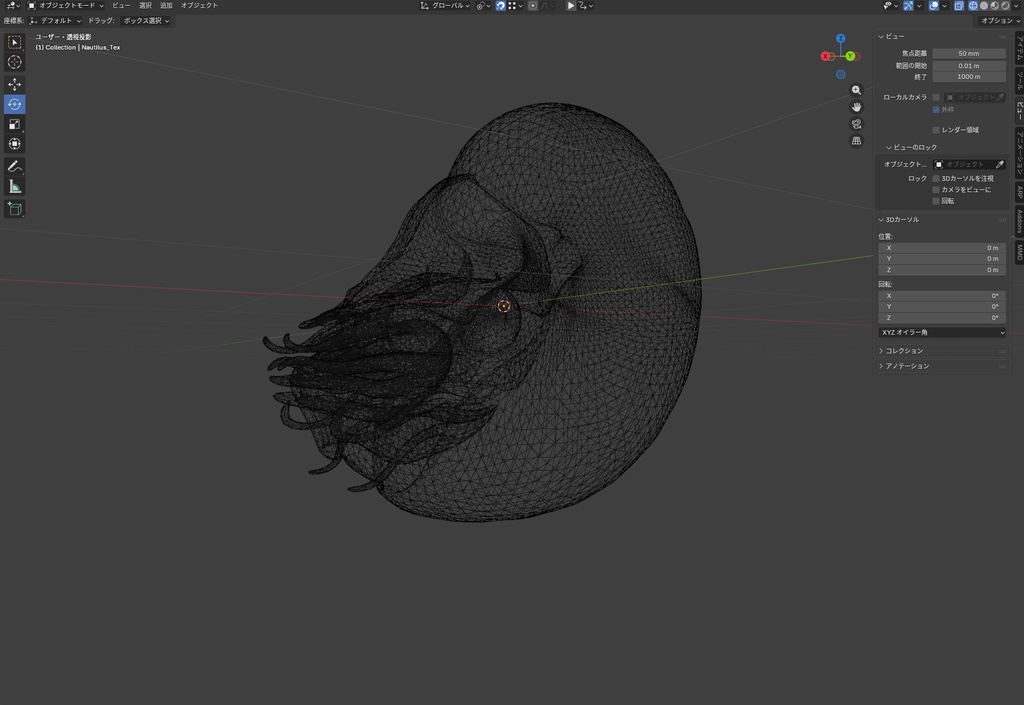Switch to the アニメーション sidebar tab
Viewport: 1024px width, 705px height.
click(1019, 153)
